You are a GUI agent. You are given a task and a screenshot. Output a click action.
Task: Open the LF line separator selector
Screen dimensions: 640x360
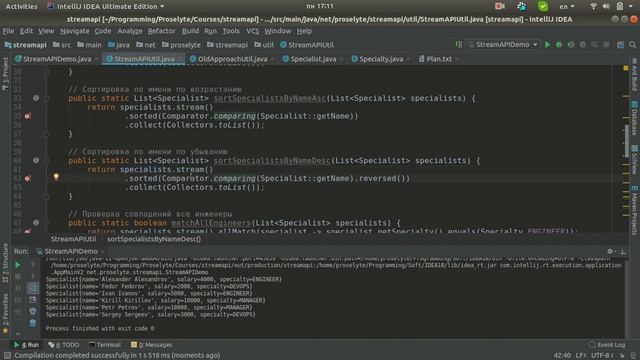point(581,356)
